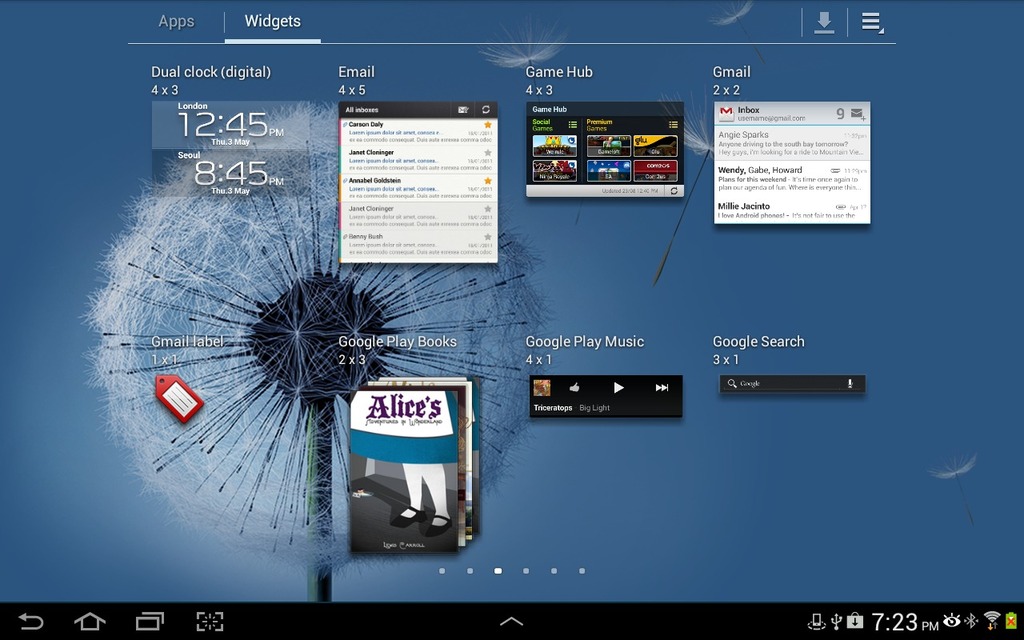Click the Gmail M logo icon
This screenshot has width=1024, height=640.
[x=726, y=114]
